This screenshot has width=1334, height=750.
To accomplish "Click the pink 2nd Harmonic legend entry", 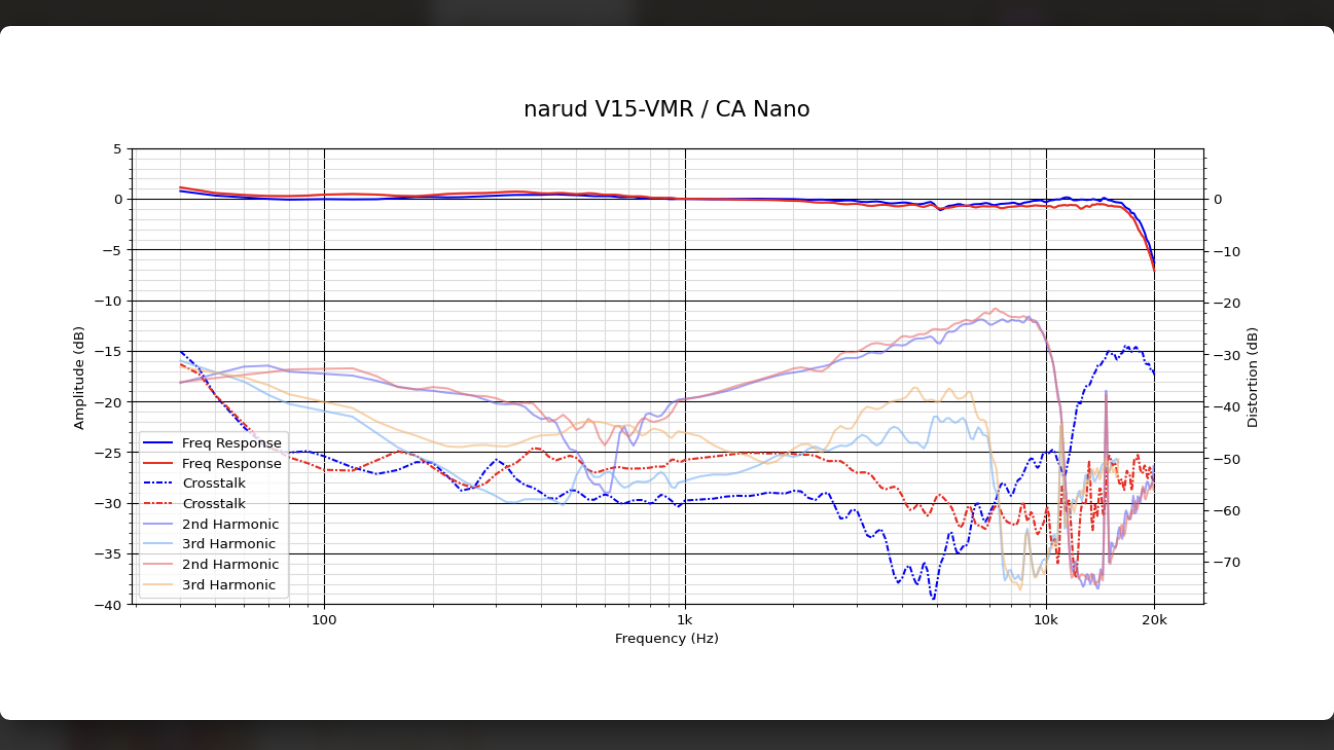I will click(211, 564).
